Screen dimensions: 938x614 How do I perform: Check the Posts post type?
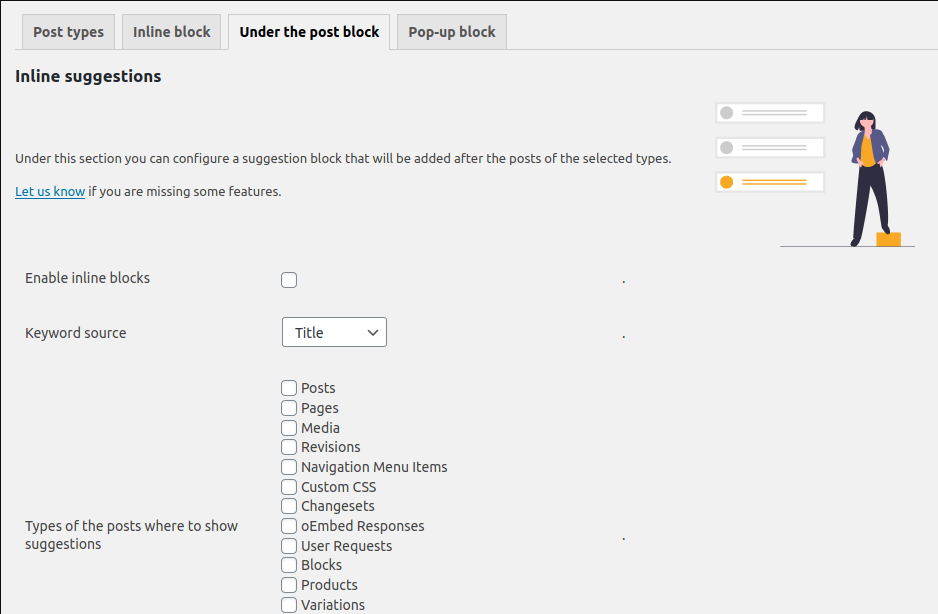[x=289, y=388]
